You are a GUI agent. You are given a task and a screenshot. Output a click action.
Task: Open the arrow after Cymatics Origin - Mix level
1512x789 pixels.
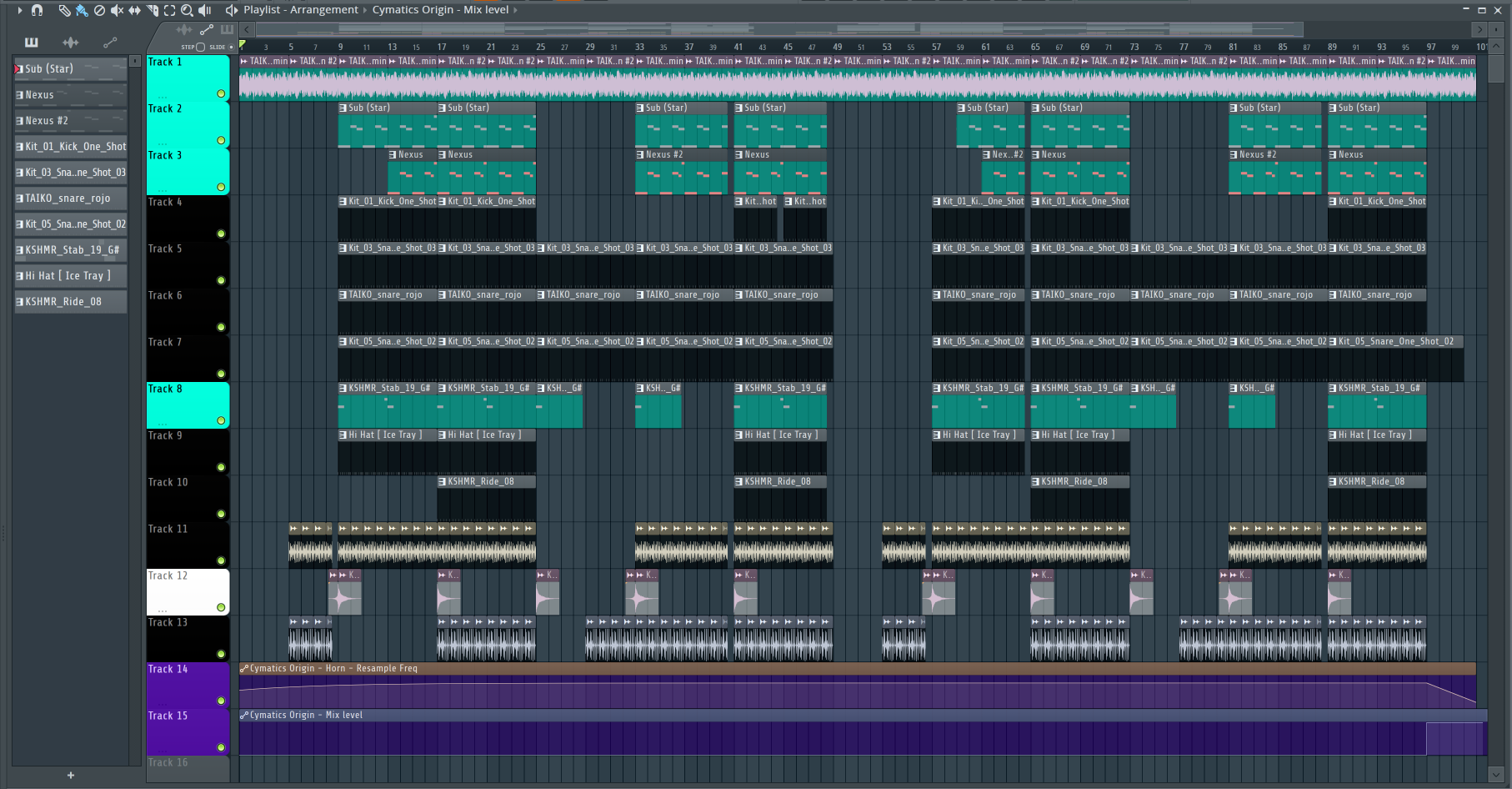(515, 10)
